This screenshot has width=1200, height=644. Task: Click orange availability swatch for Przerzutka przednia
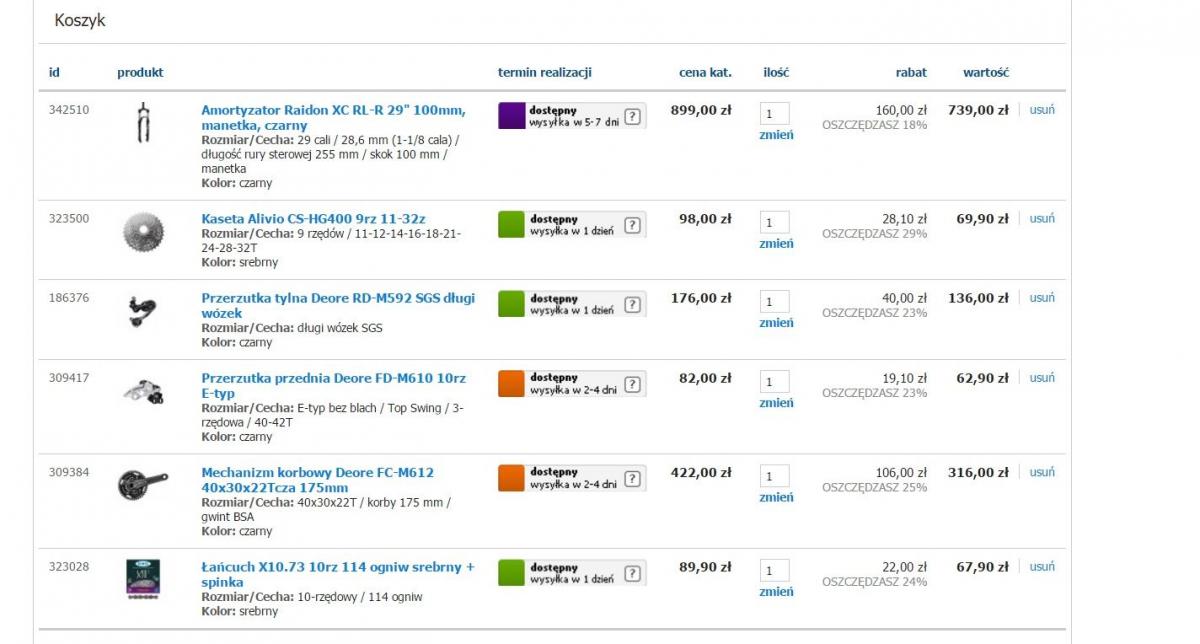tap(512, 384)
